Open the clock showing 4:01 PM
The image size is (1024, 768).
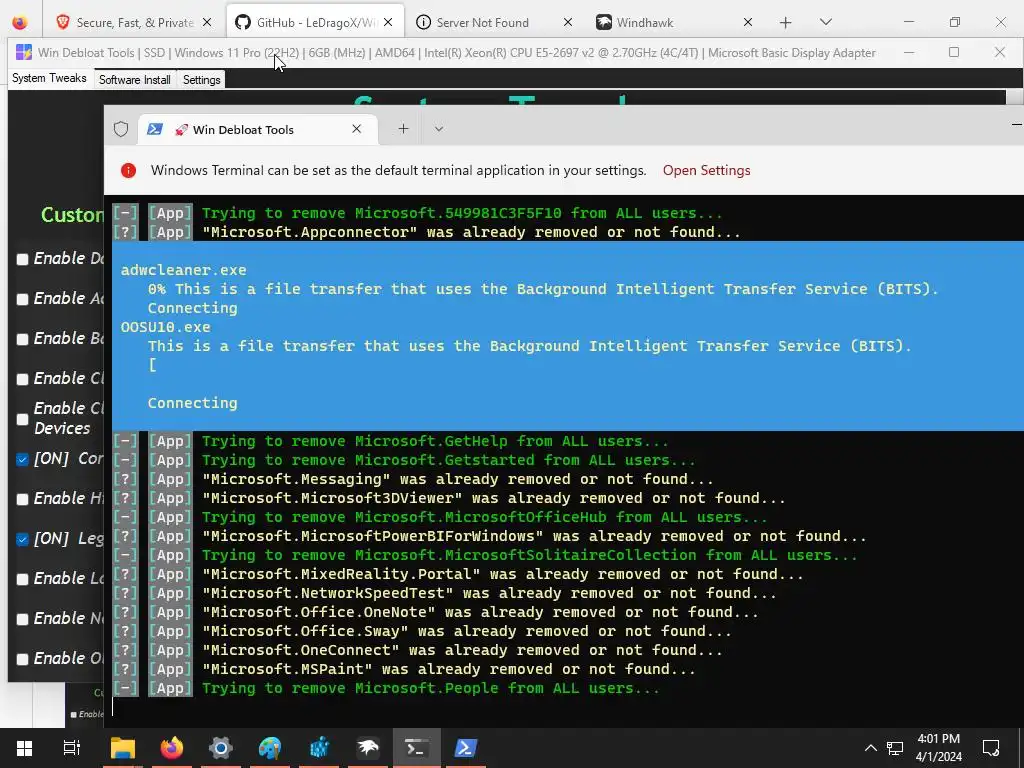[x=938, y=748]
